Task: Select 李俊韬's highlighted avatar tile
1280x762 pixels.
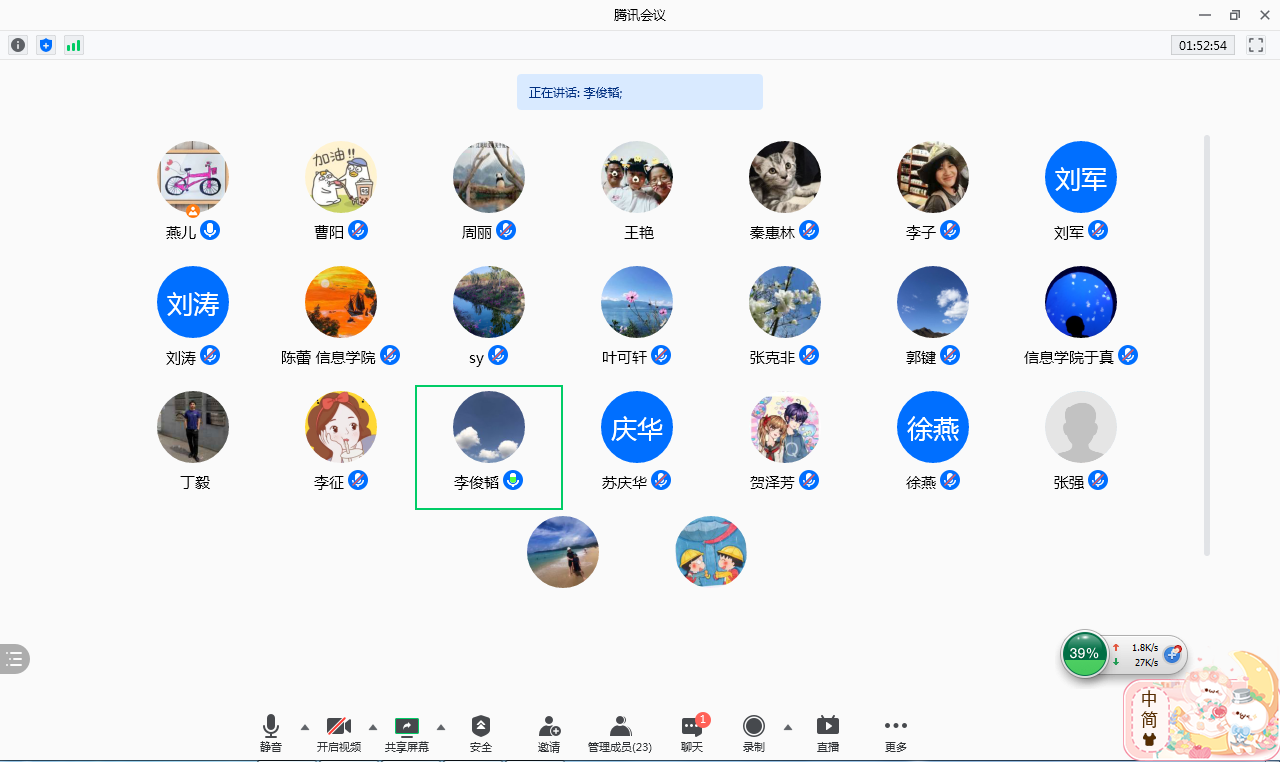Action: (489, 446)
